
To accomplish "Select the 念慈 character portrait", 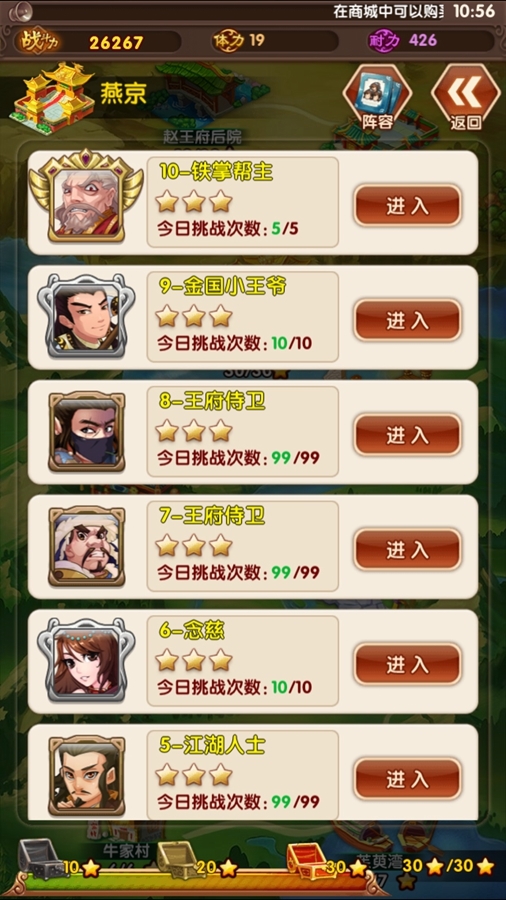I will pyautogui.click(x=86, y=660).
